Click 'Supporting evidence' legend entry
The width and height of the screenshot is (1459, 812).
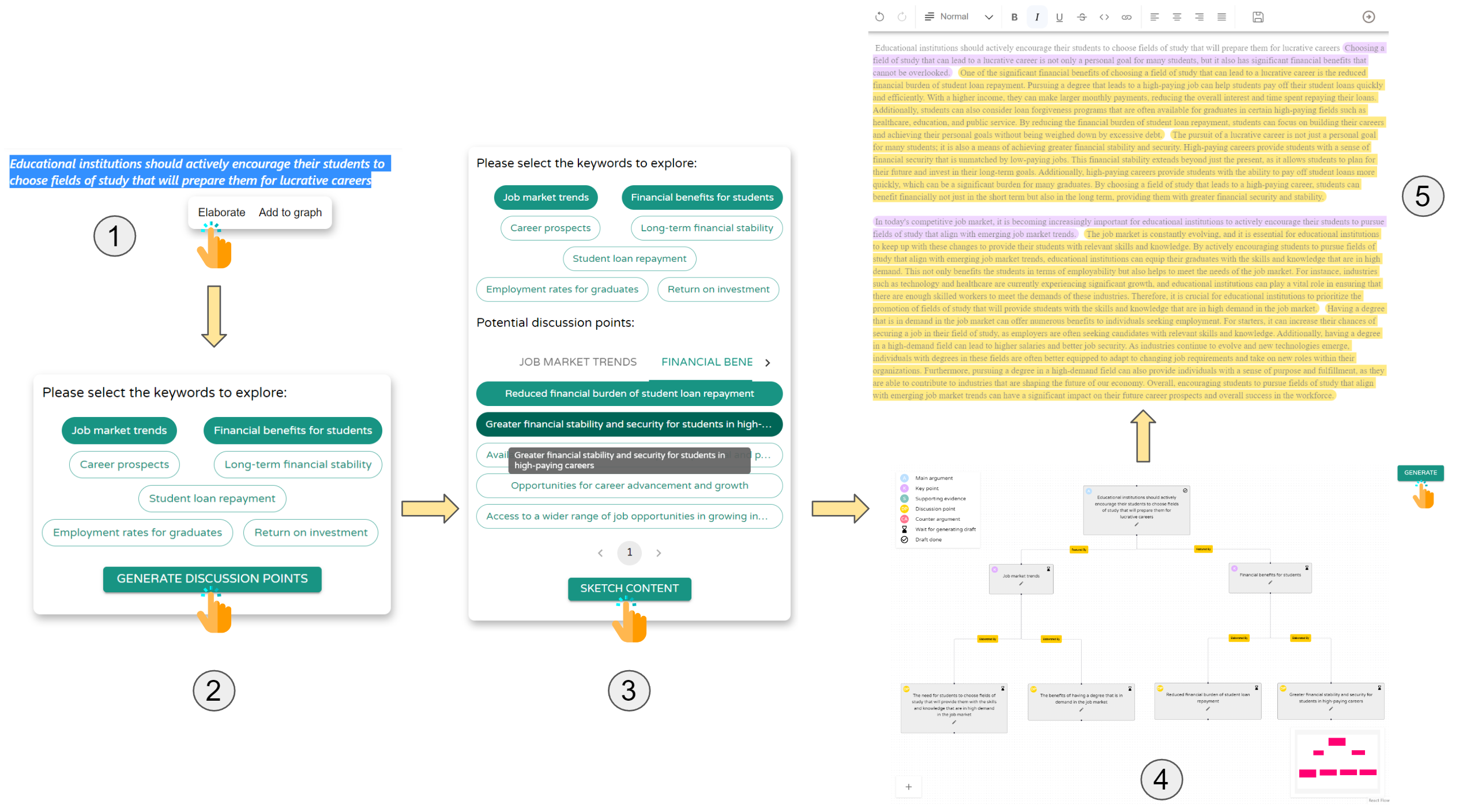[x=933, y=499]
